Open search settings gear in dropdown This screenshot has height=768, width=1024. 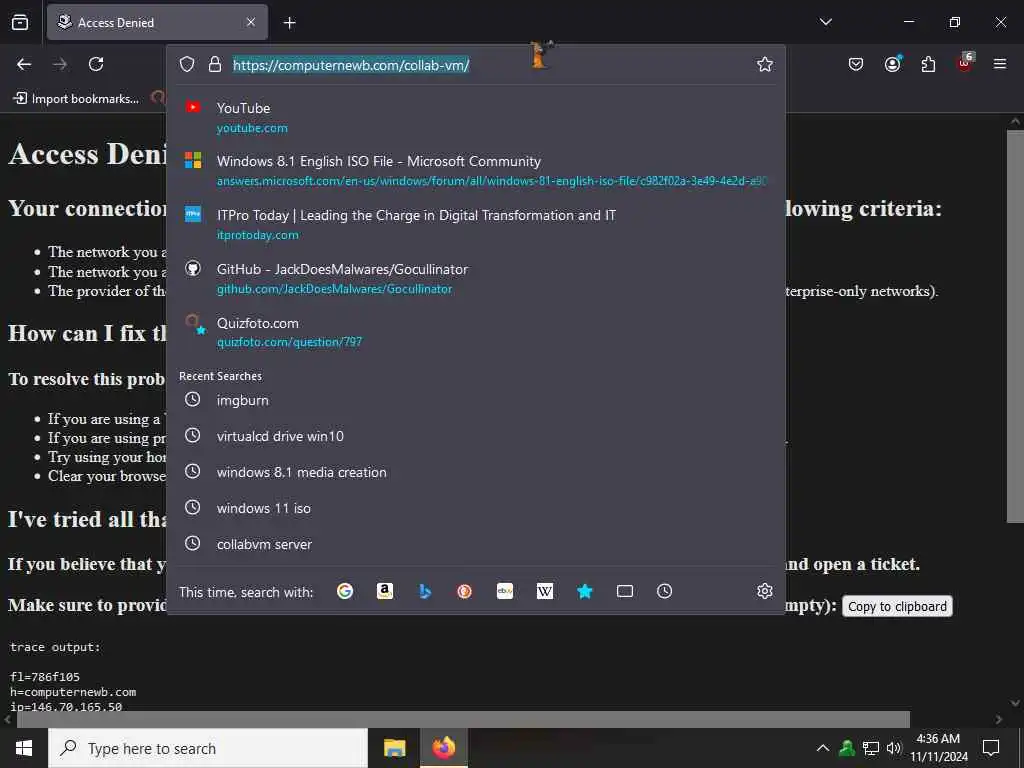(765, 591)
